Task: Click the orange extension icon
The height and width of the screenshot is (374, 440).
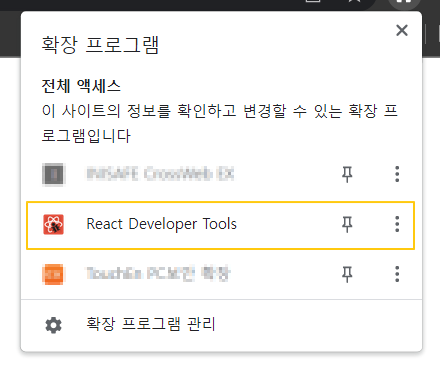Action: point(53,274)
